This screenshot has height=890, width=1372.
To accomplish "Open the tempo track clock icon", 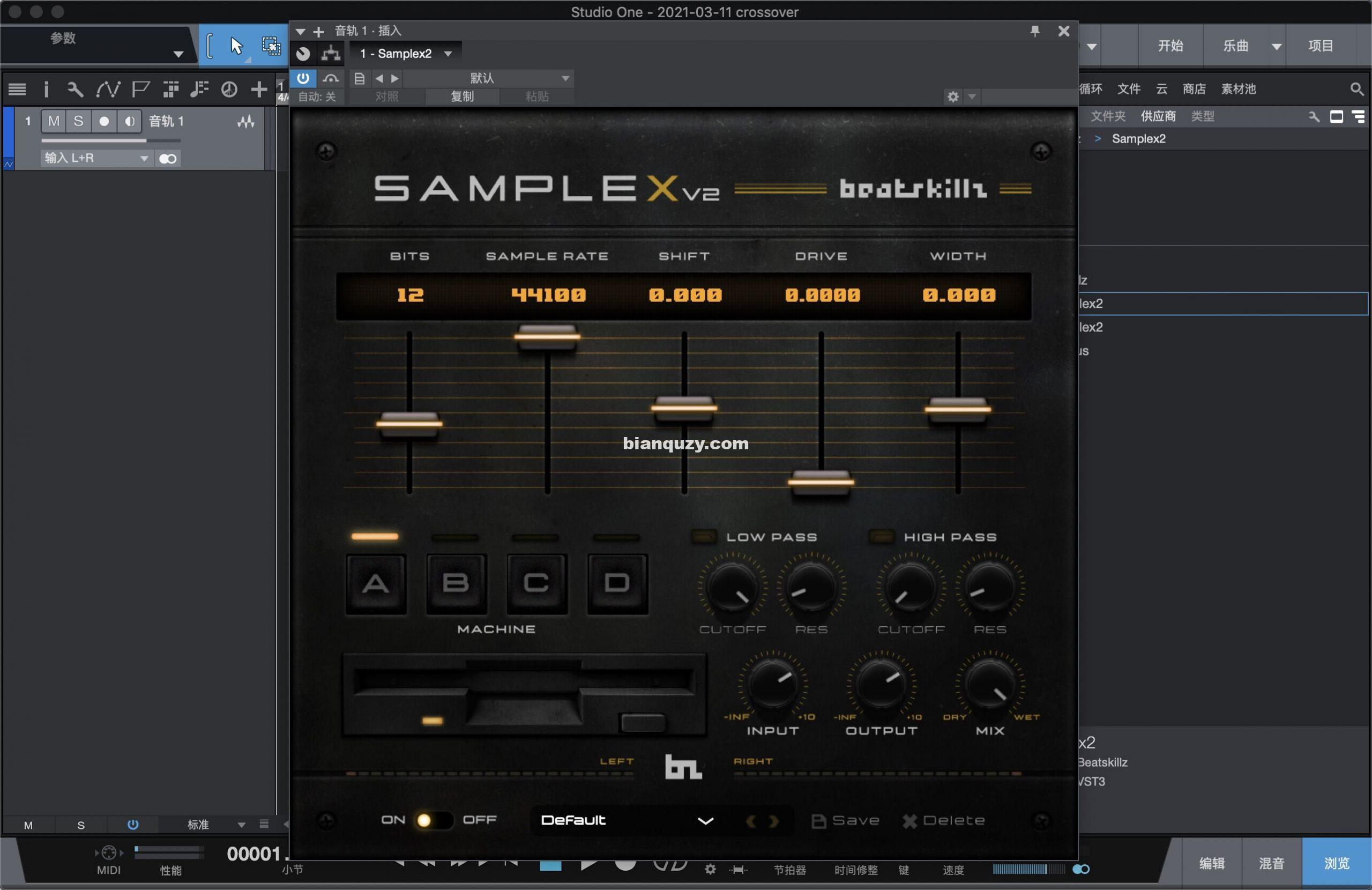I will (229, 90).
